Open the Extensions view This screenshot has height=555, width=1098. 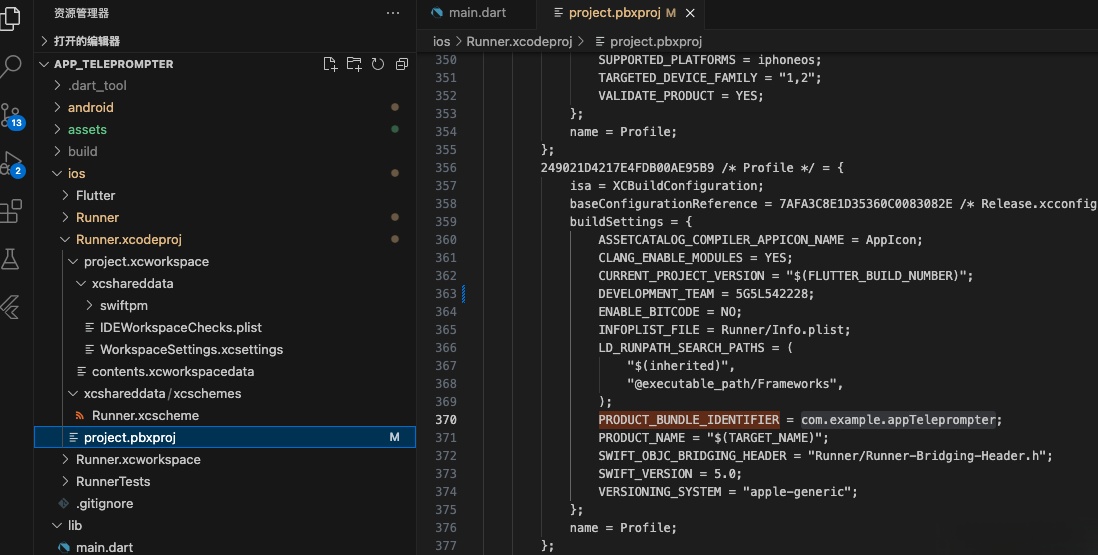pyautogui.click(x=11, y=211)
